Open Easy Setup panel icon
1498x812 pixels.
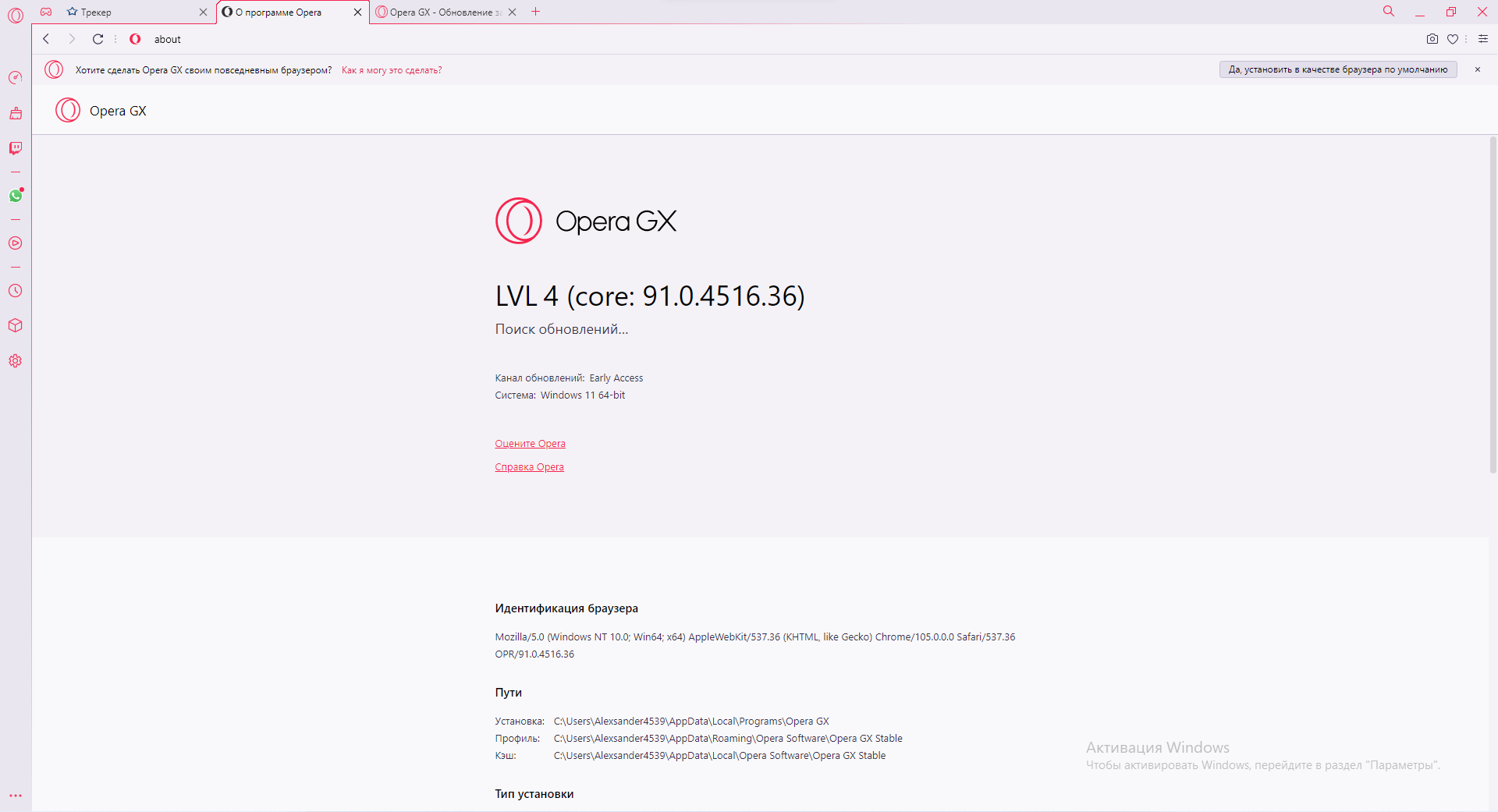click(x=1483, y=39)
